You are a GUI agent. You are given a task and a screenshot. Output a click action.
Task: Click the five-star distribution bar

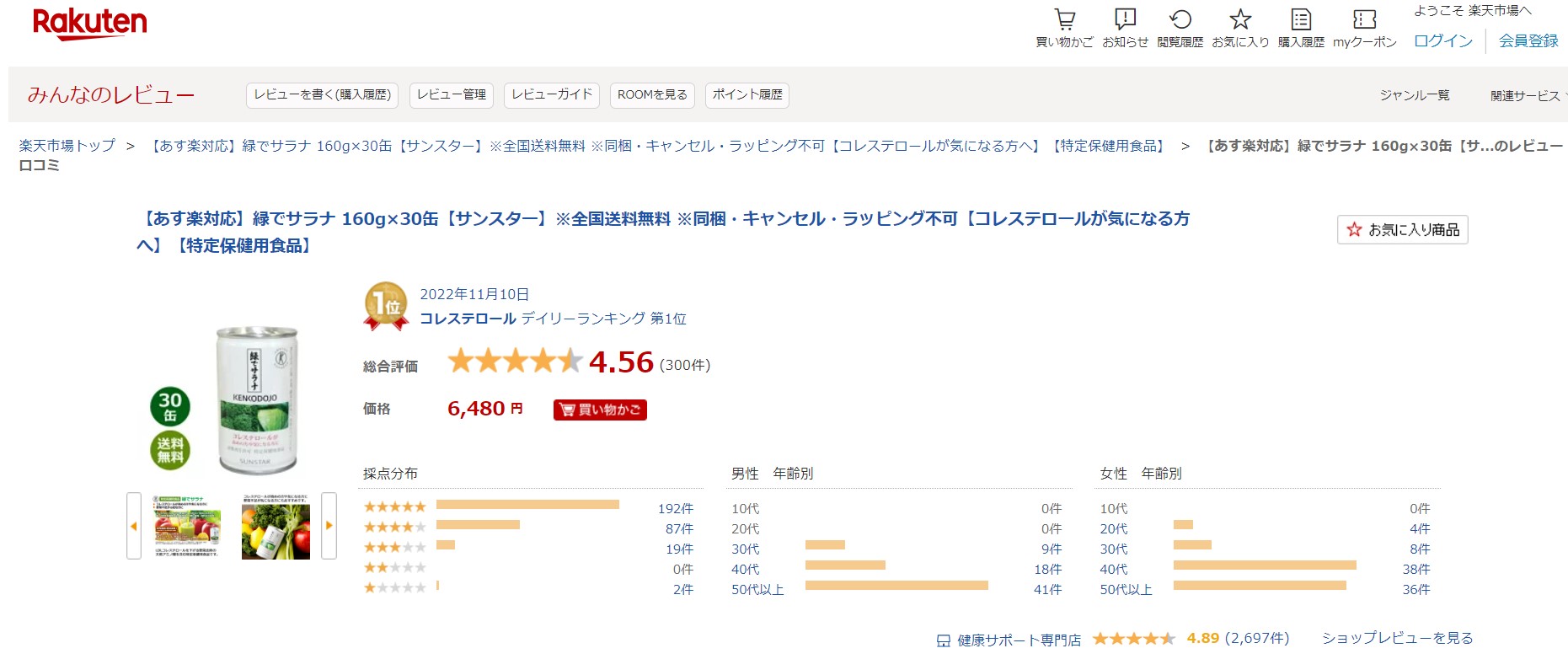[x=527, y=505]
